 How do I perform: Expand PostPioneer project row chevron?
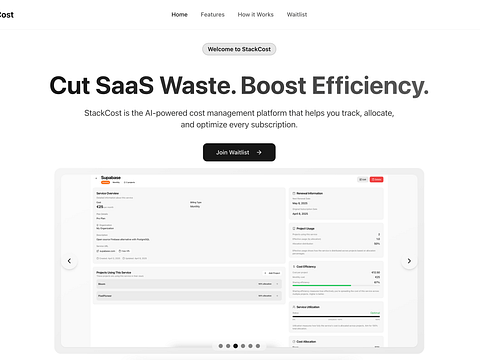pos(277,296)
